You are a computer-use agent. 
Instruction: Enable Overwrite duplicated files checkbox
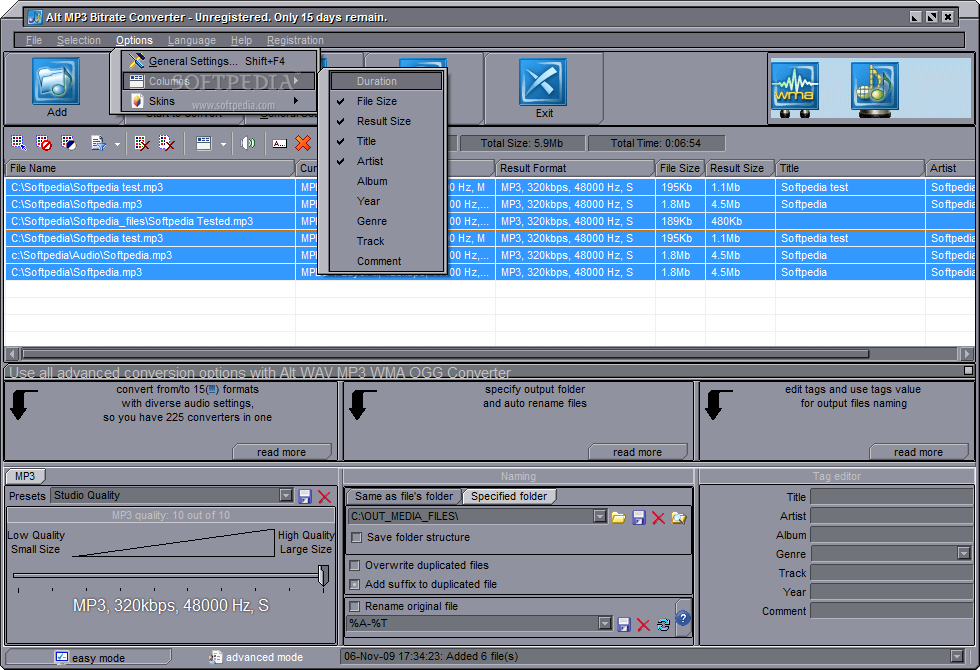coord(355,566)
